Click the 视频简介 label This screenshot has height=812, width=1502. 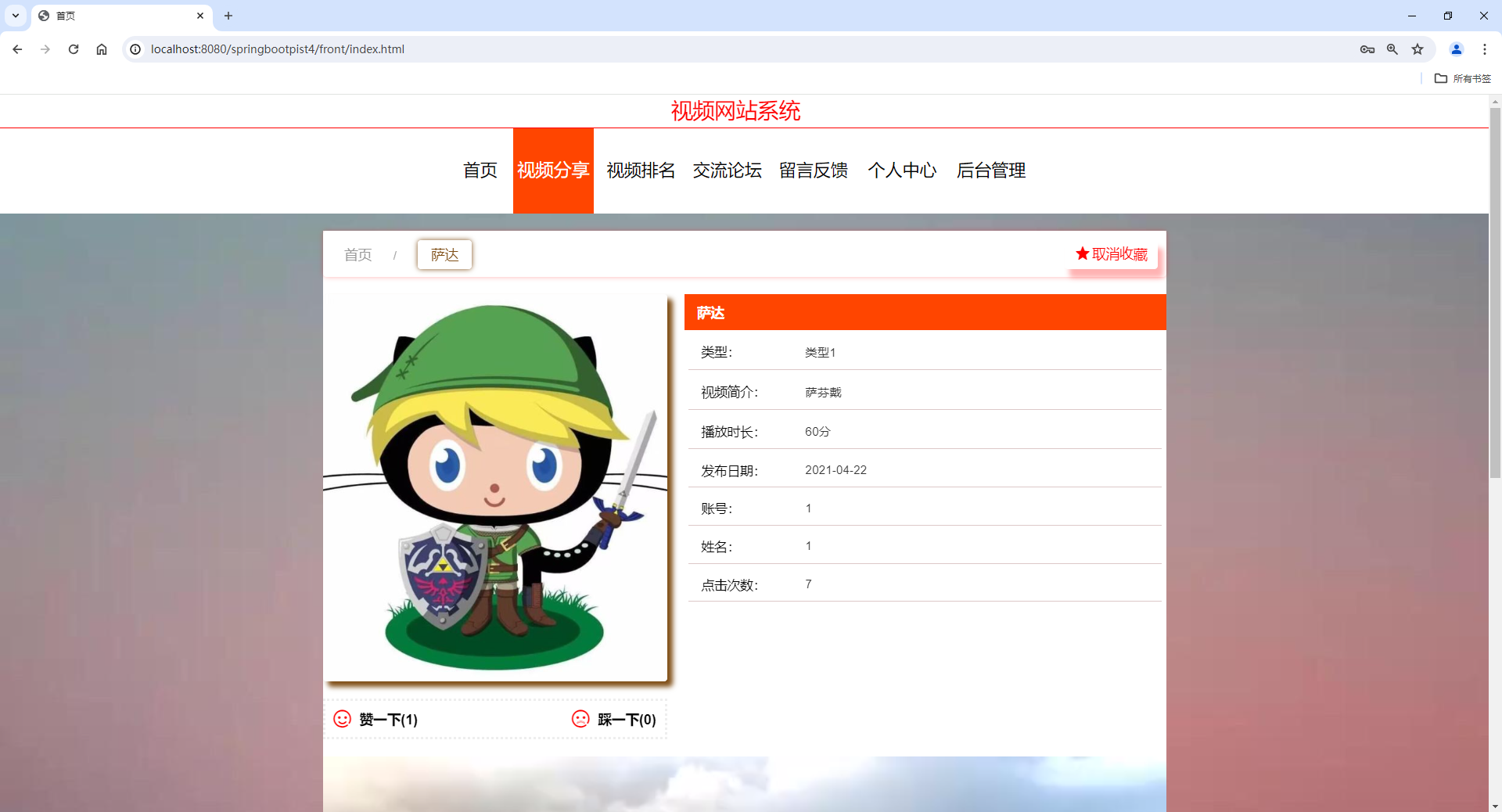click(729, 393)
